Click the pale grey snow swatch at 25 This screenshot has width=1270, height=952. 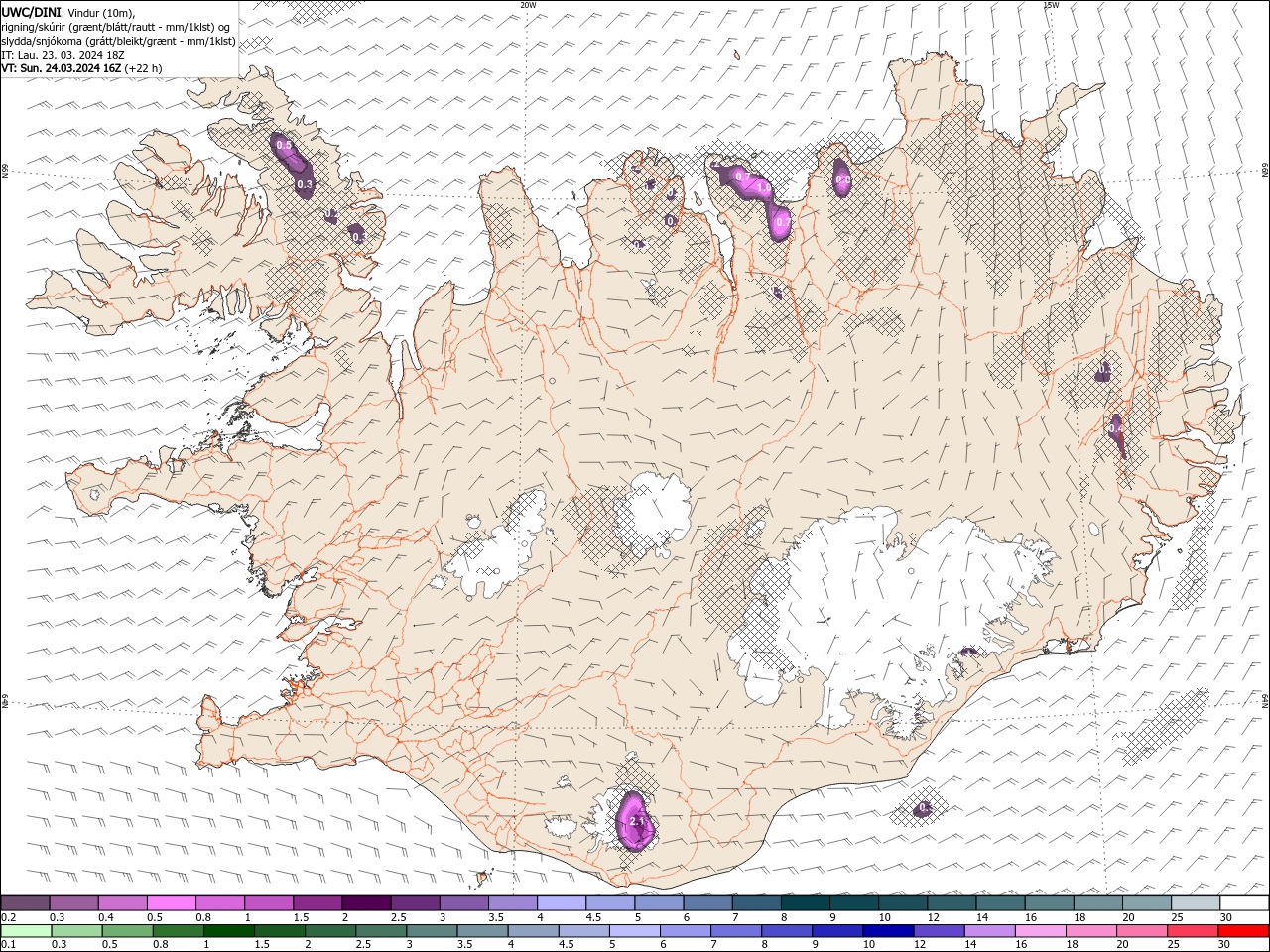[1195, 903]
